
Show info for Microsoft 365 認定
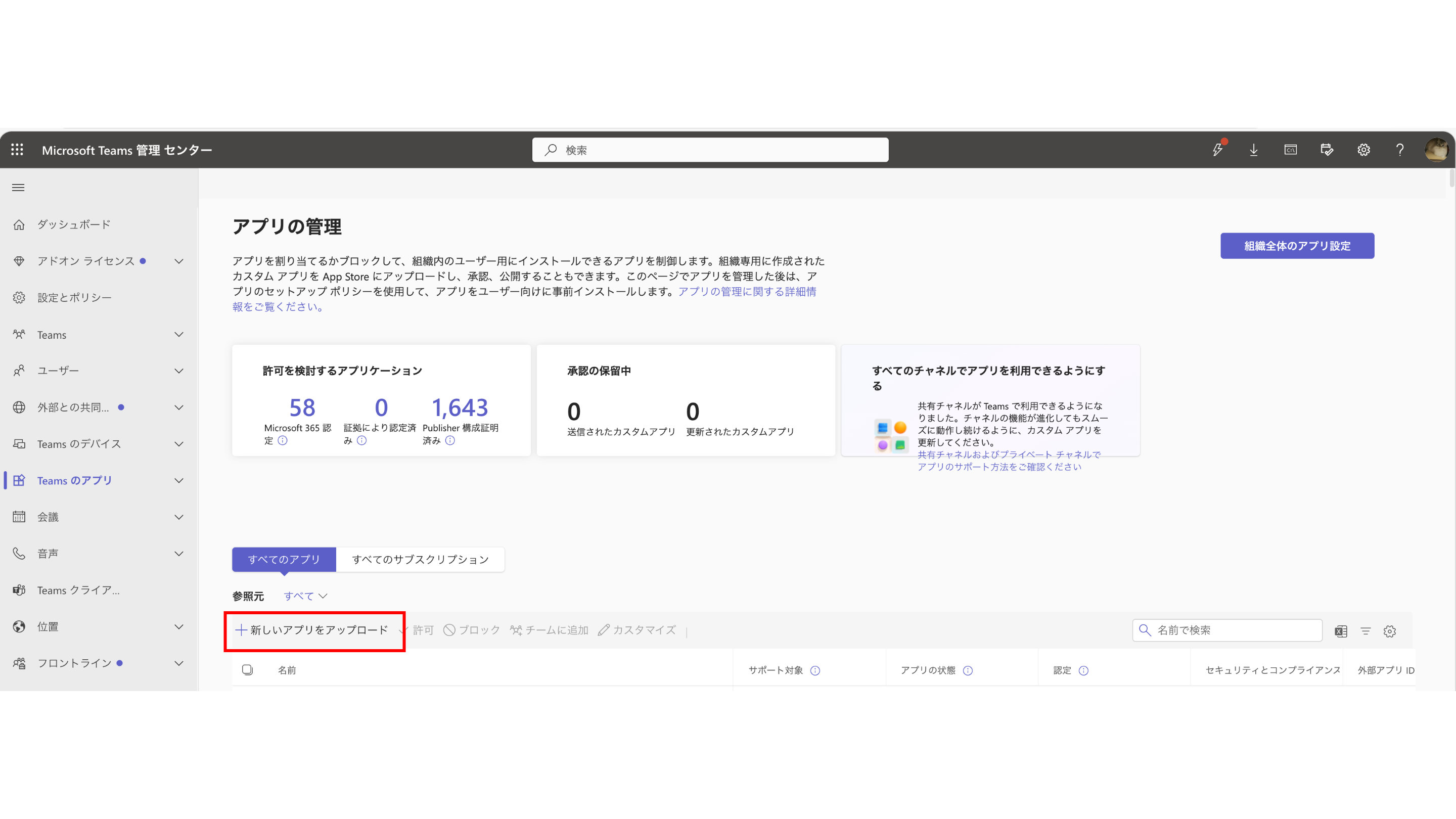[283, 440]
